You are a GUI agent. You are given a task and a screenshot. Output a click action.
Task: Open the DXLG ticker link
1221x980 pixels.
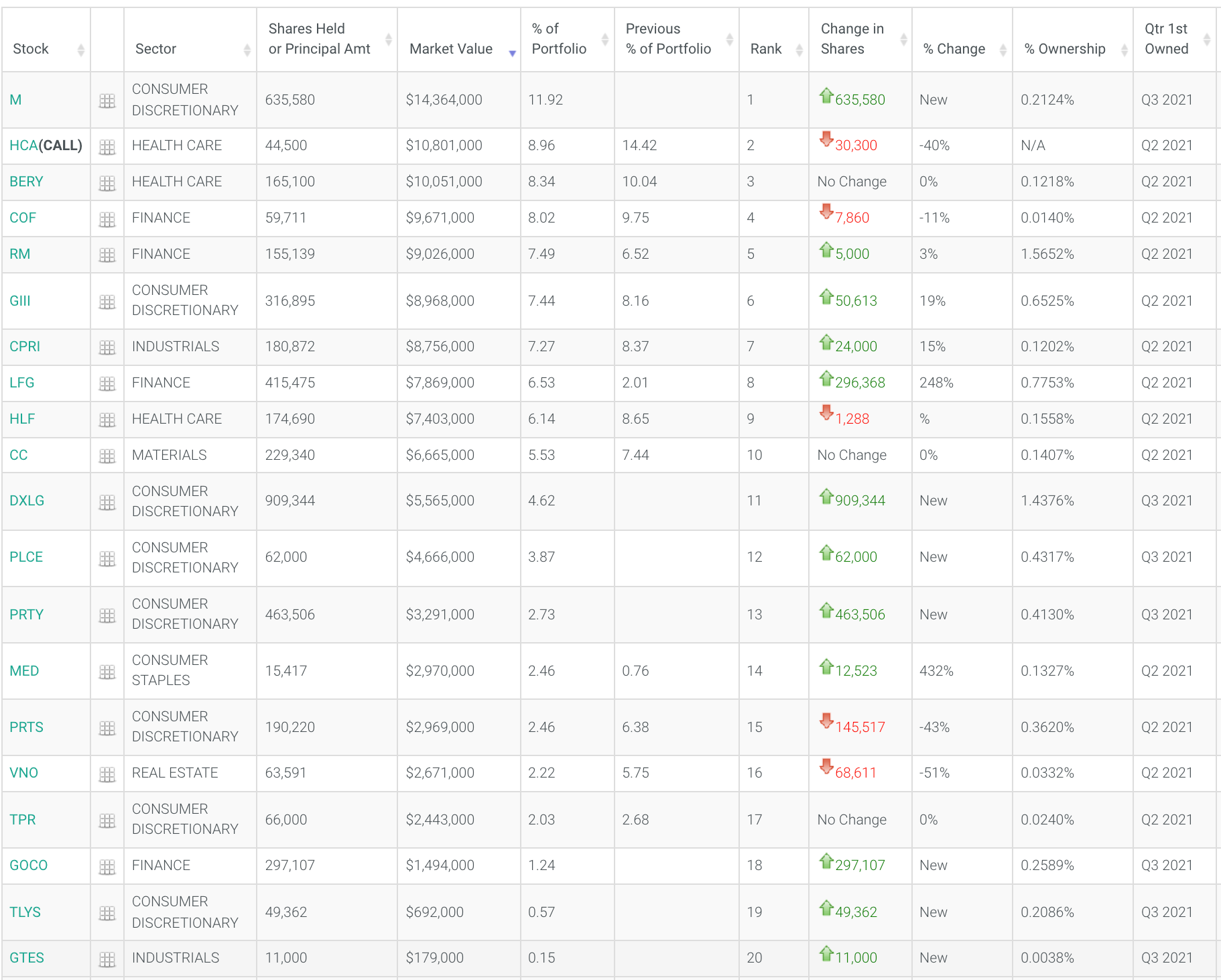27,501
